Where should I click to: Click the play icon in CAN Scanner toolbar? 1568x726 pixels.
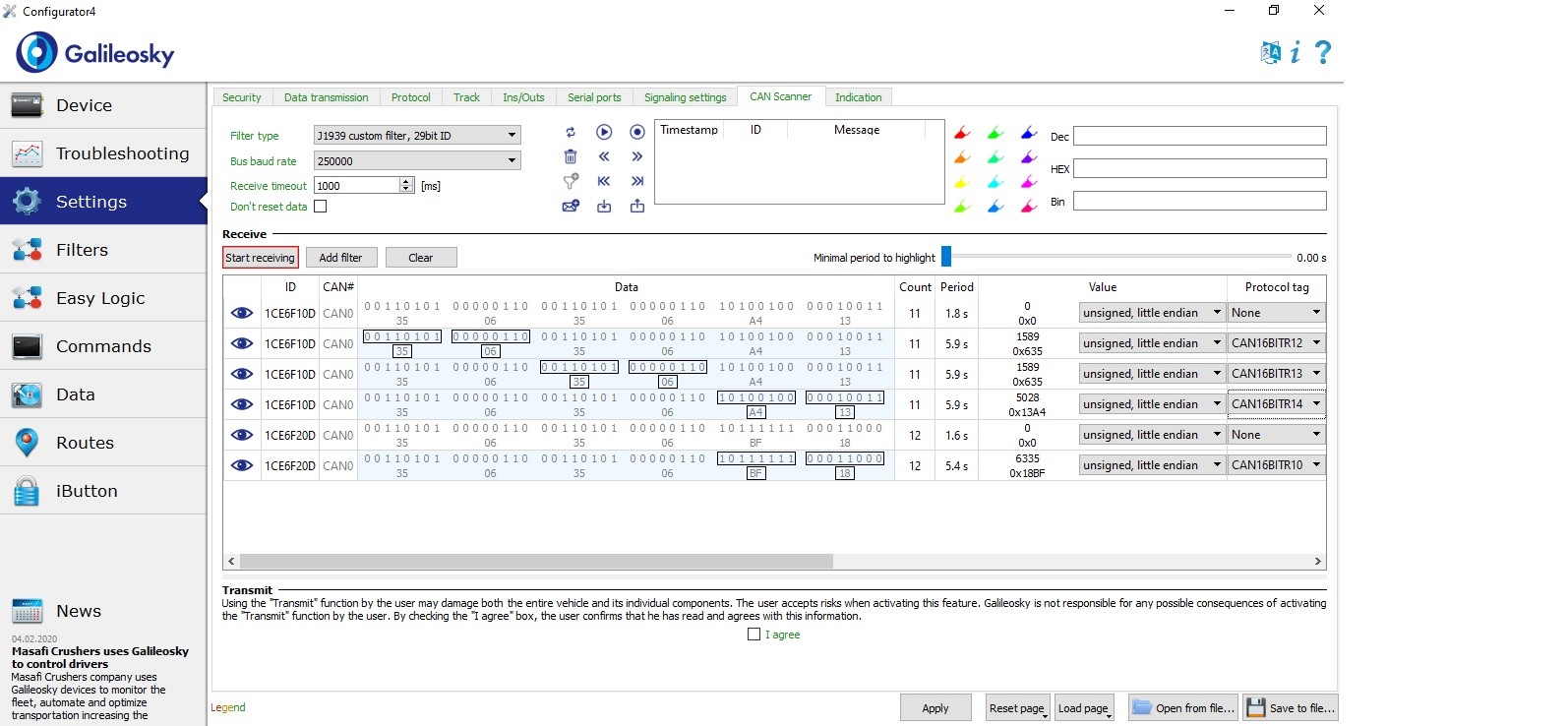pos(604,132)
